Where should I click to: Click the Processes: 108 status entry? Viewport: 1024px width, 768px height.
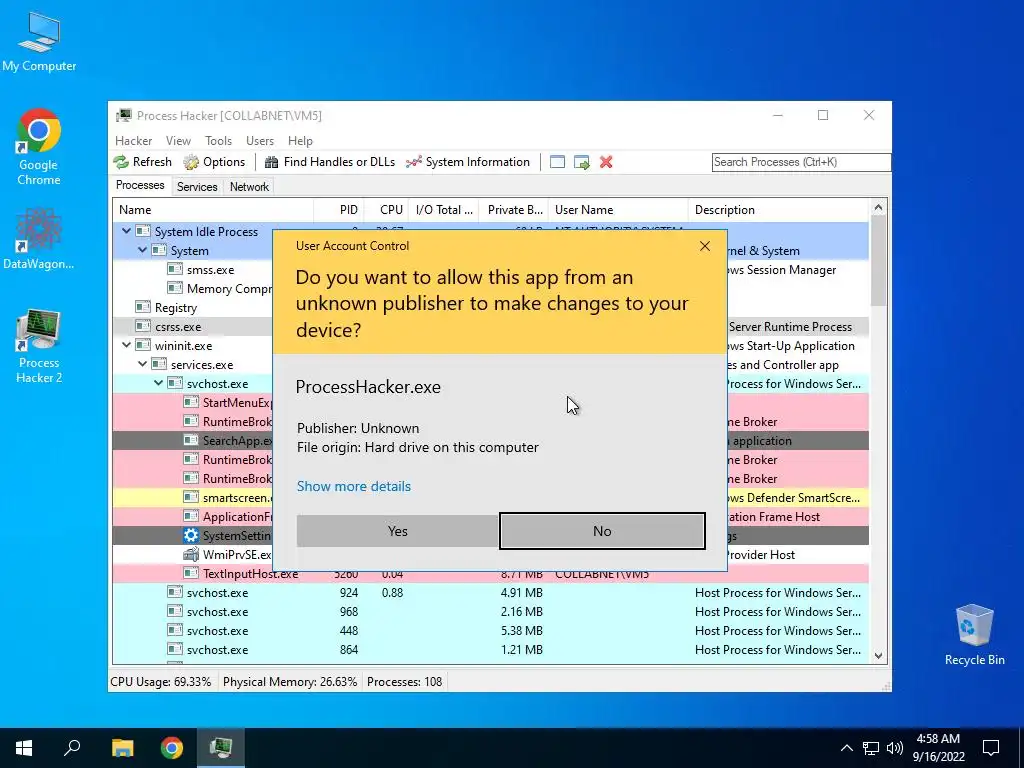404,682
